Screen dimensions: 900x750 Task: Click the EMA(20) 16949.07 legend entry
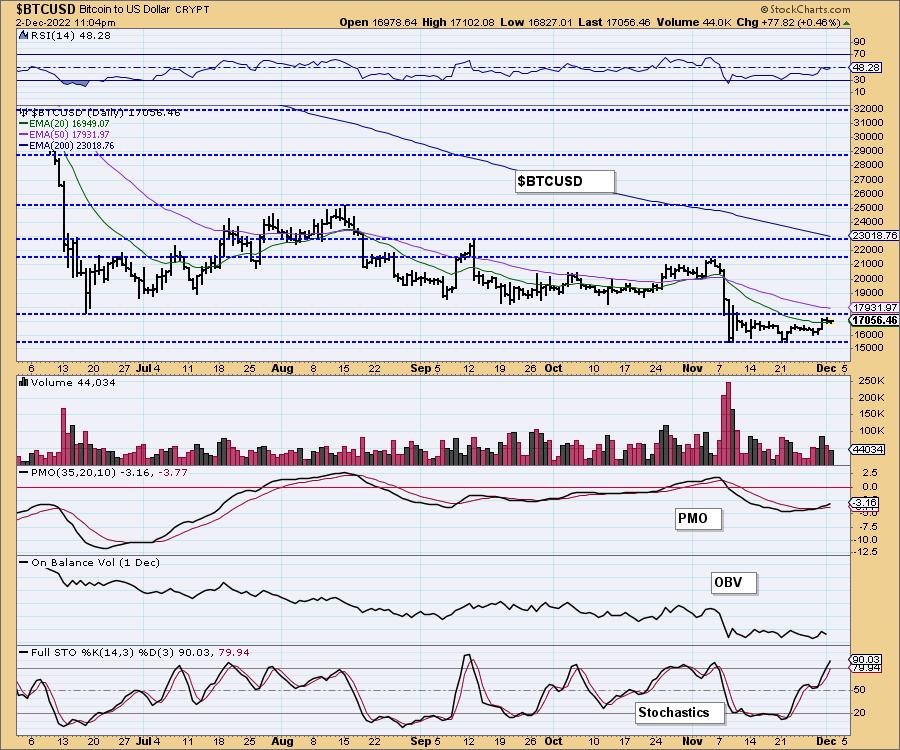point(64,123)
